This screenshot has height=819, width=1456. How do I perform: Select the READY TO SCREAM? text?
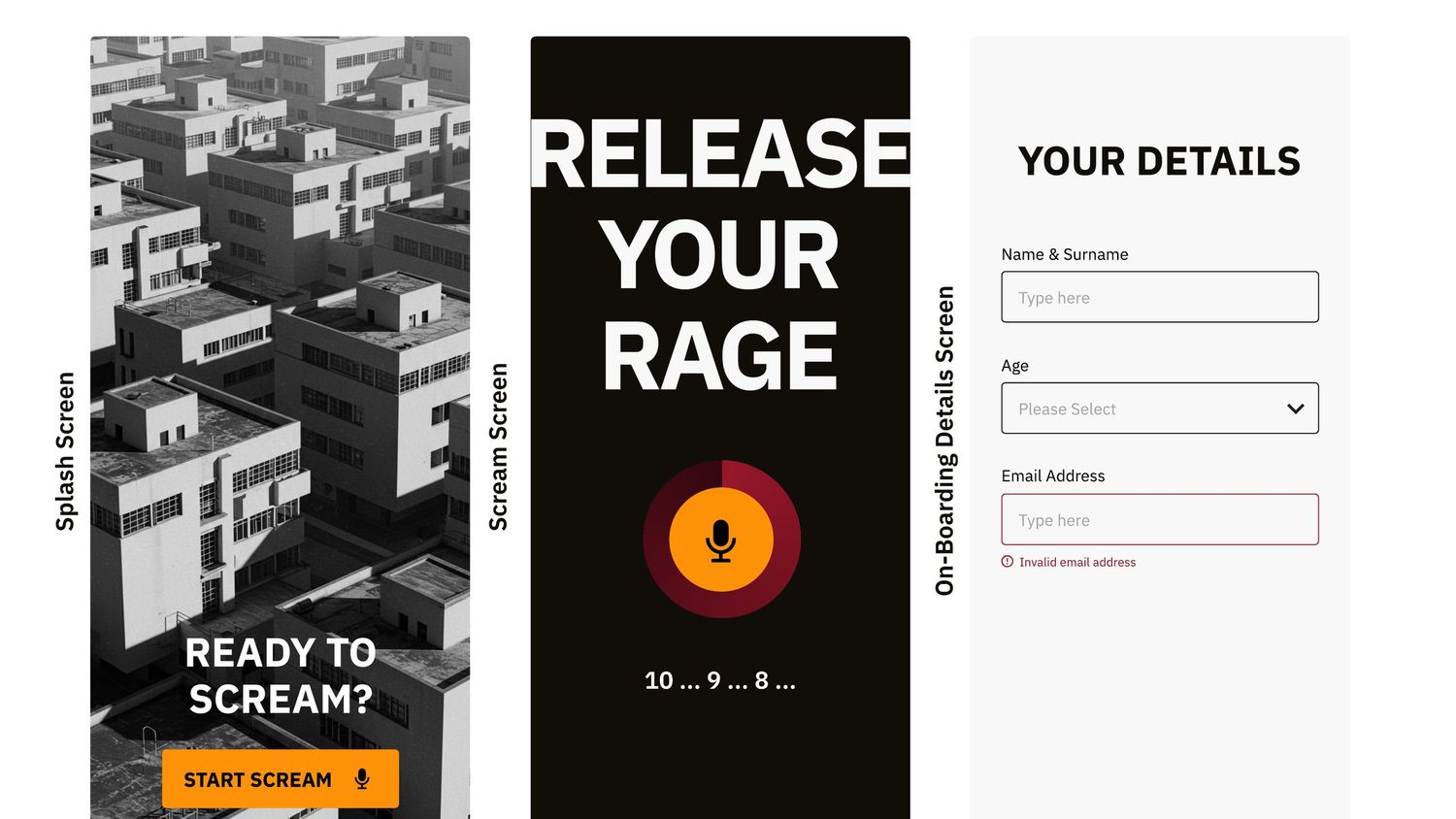[281, 676]
